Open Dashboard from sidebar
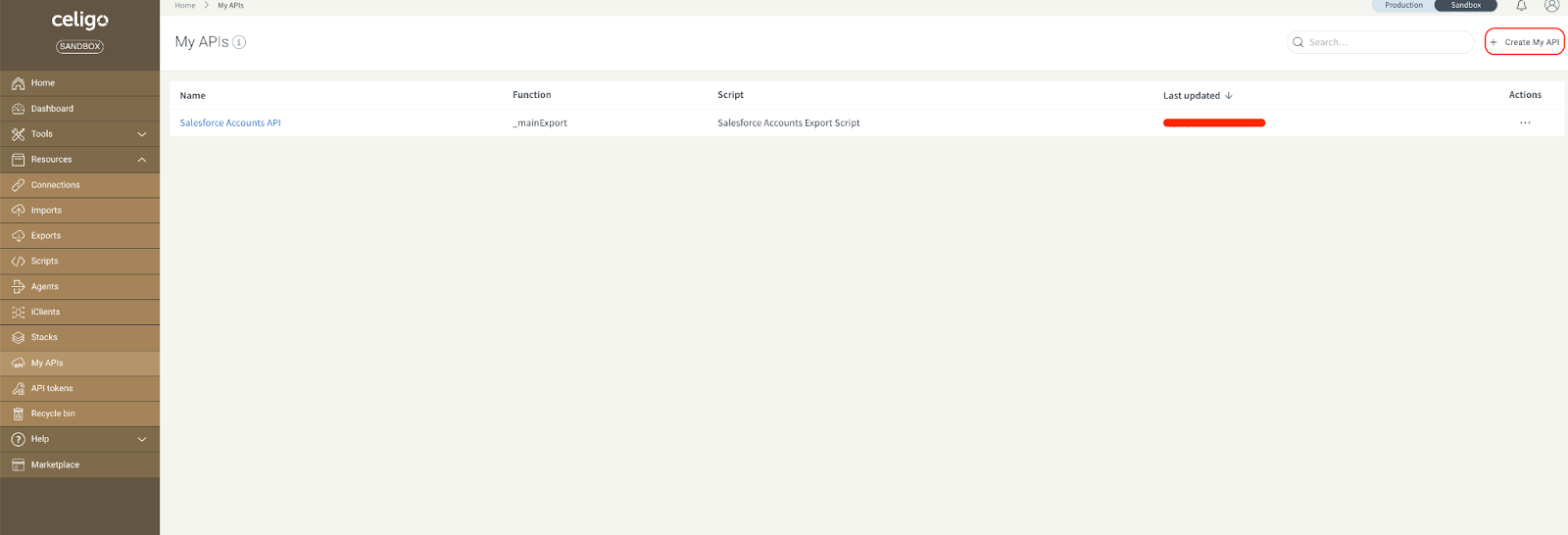This screenshot has width=1568, height=535. point(79,109)
